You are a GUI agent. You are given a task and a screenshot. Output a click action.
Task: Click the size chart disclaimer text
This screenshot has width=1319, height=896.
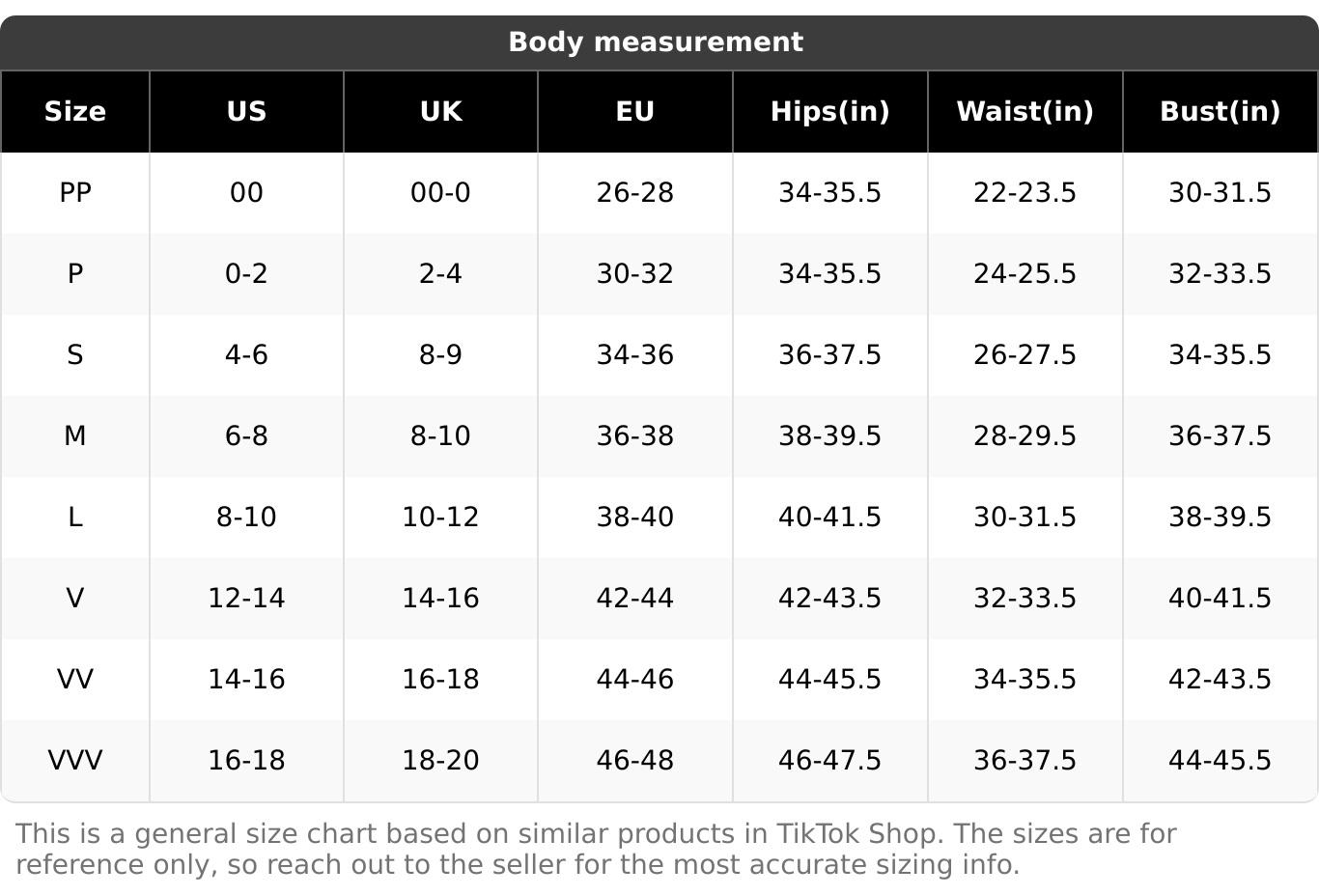coord(596,849)
